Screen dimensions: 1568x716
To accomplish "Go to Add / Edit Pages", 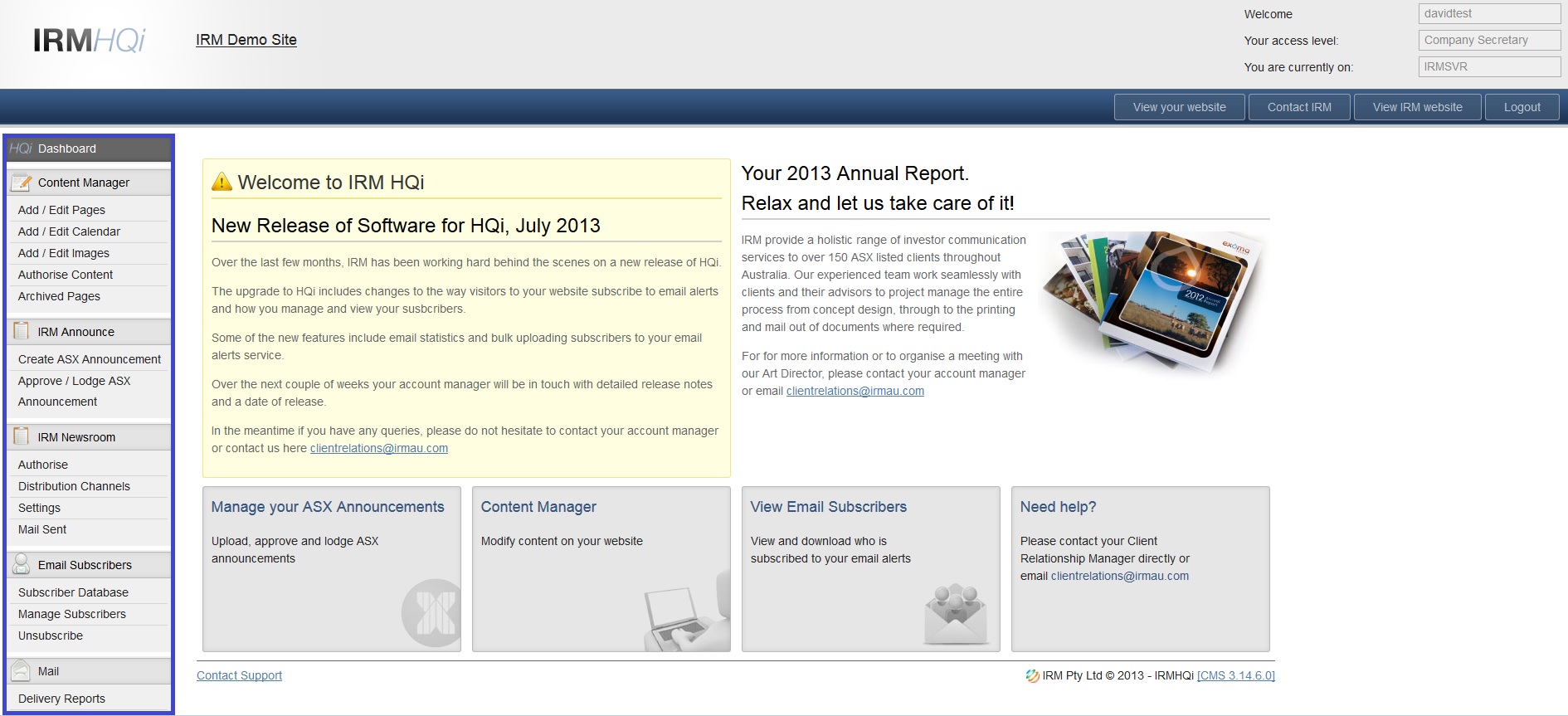I will [61, 210].
